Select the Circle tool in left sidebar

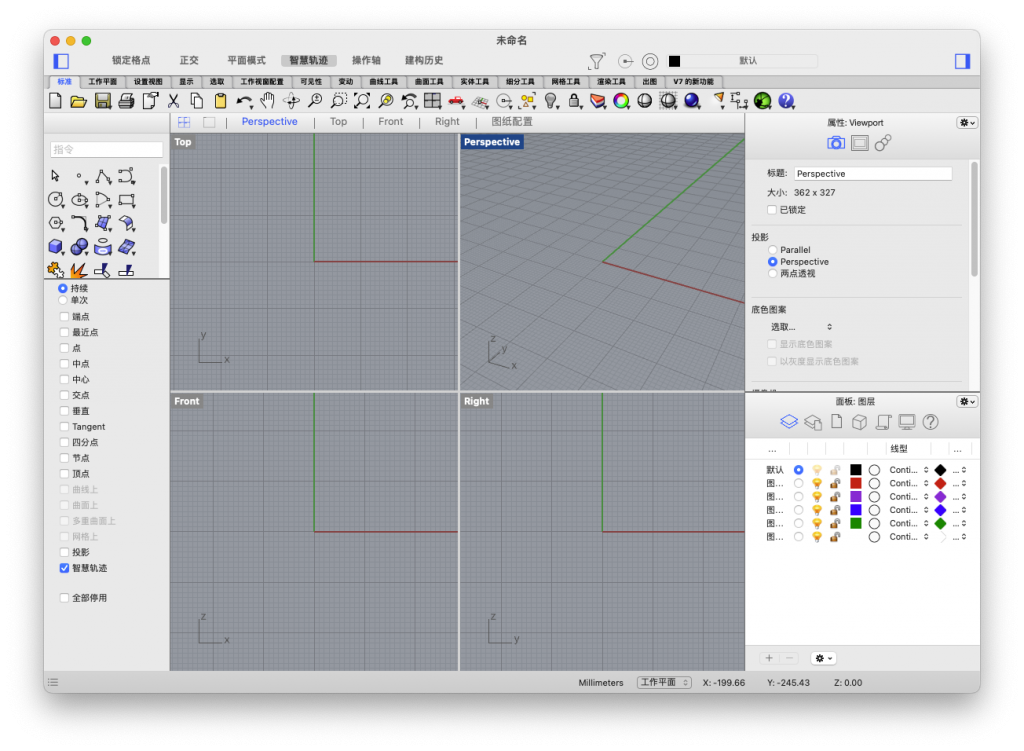pos(56,200)
